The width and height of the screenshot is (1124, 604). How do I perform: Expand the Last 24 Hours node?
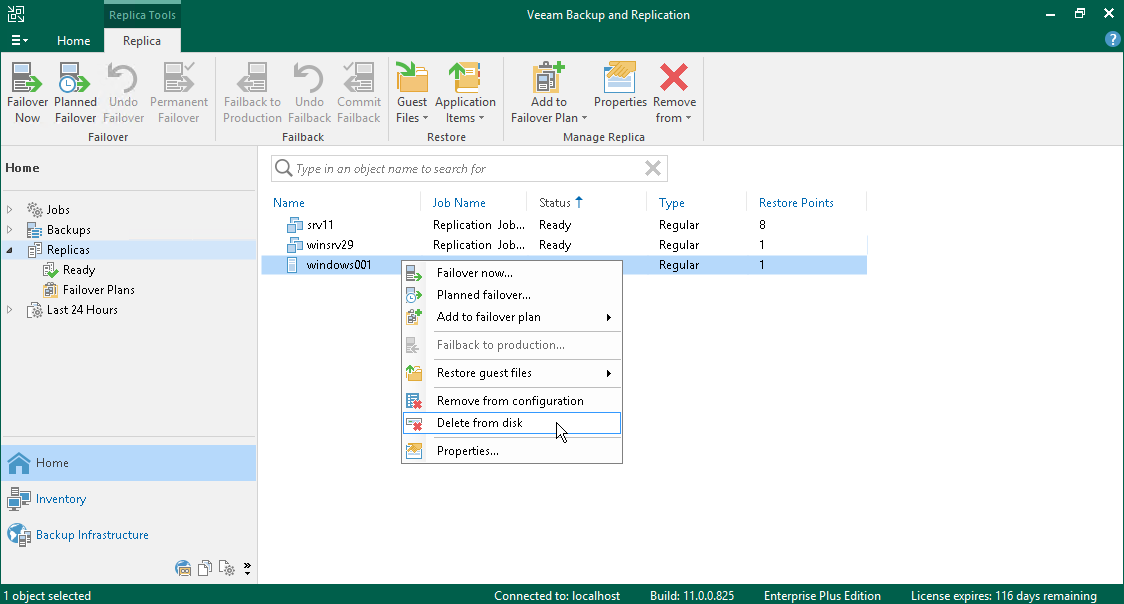(x=9, y=310)
